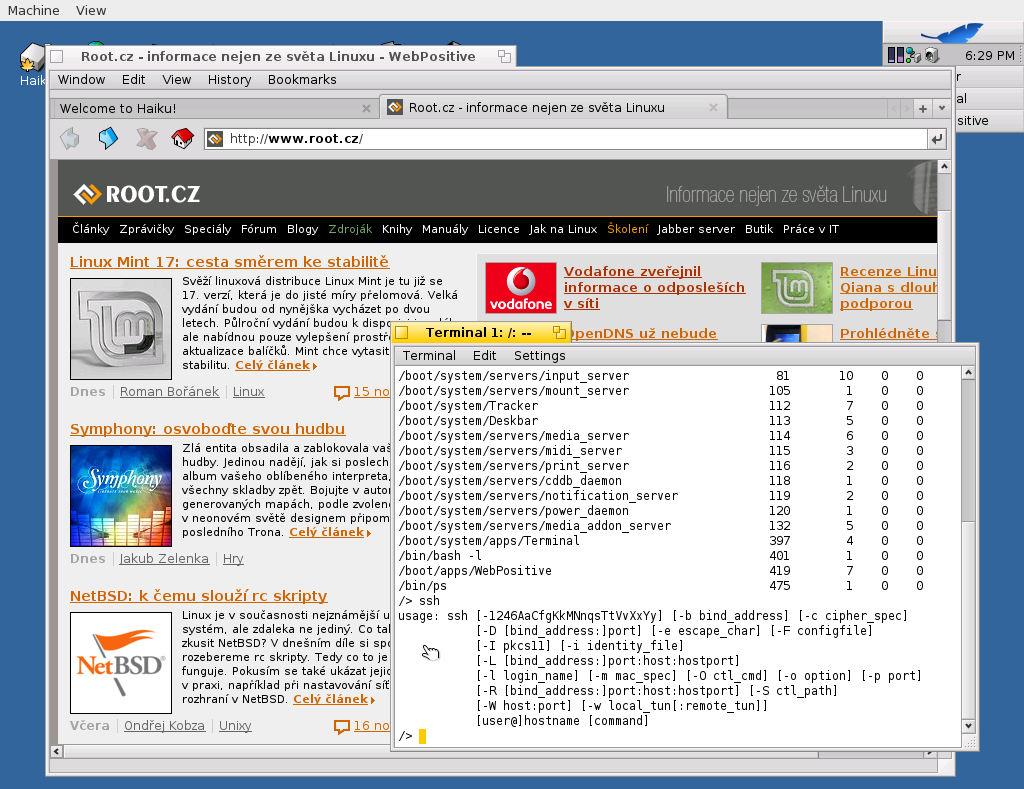Open the Settings menu in Terminal
The image size is (1024, 789).
(x=539, y=355)
